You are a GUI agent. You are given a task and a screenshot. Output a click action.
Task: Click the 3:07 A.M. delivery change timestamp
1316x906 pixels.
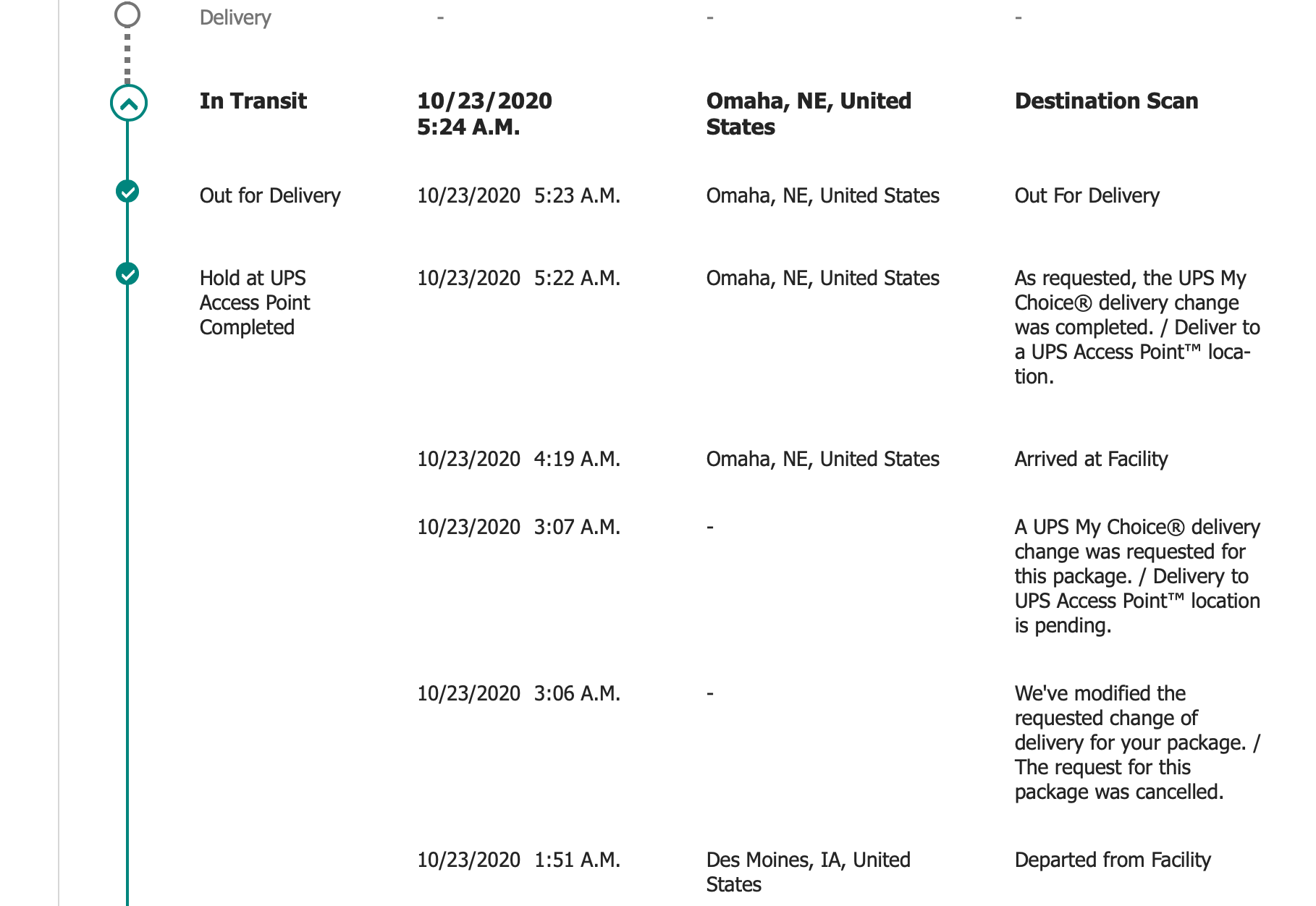[577, 527]
